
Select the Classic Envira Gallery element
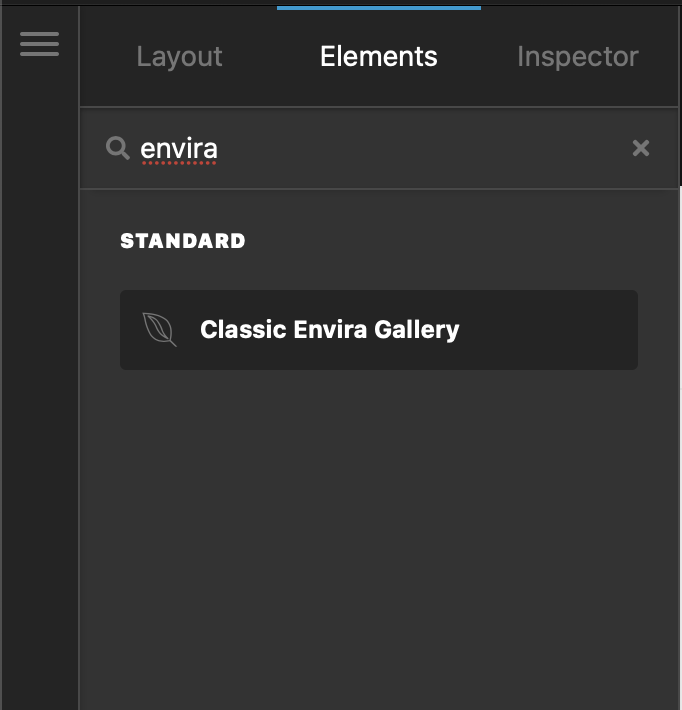click(379, 330)
